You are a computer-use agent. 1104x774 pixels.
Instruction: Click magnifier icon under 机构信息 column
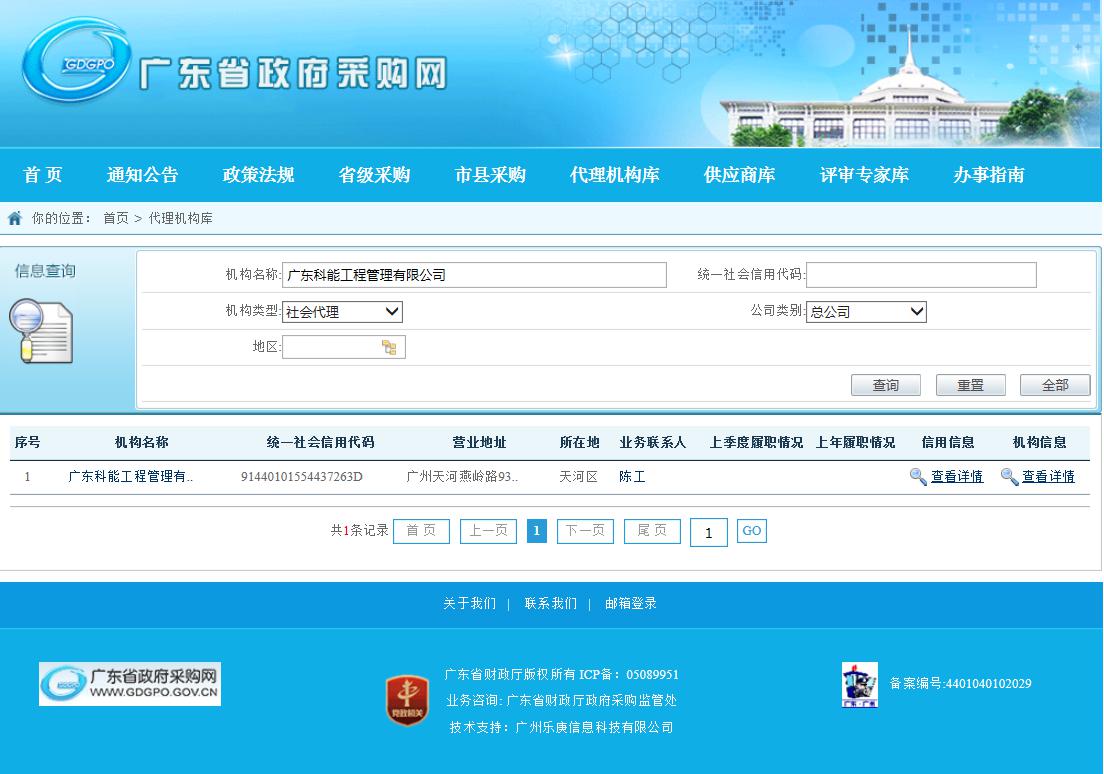1009,477
